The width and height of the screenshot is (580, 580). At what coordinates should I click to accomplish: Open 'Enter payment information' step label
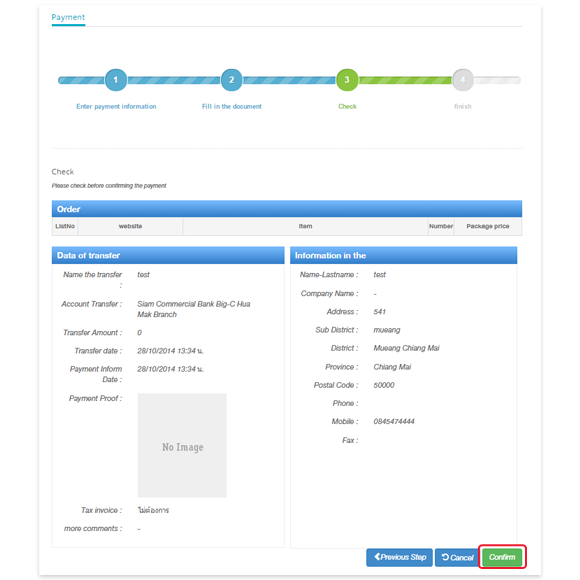tap(116, 107)
